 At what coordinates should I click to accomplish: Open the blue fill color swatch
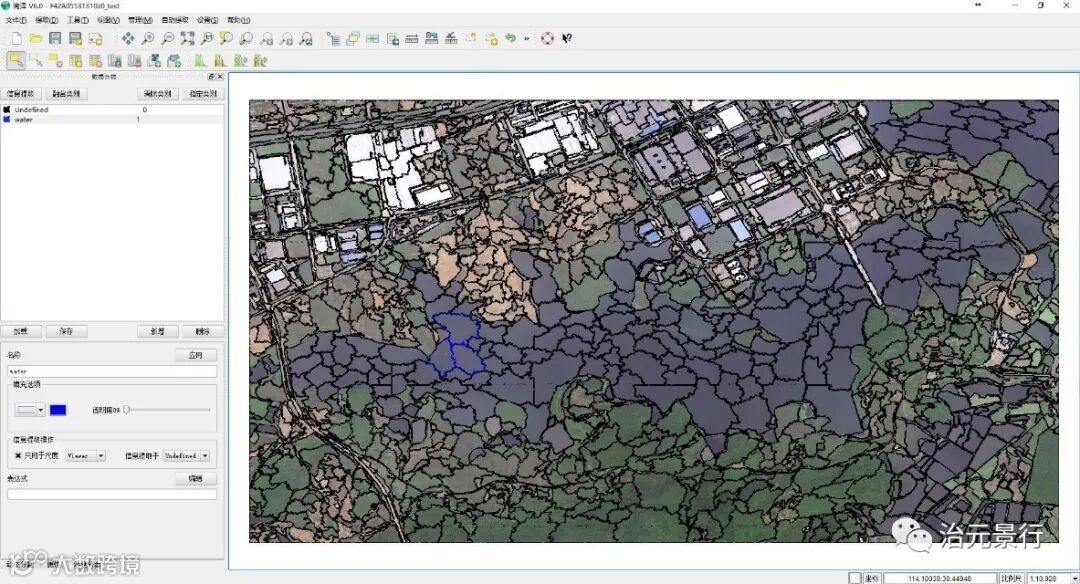coord(58,410)
